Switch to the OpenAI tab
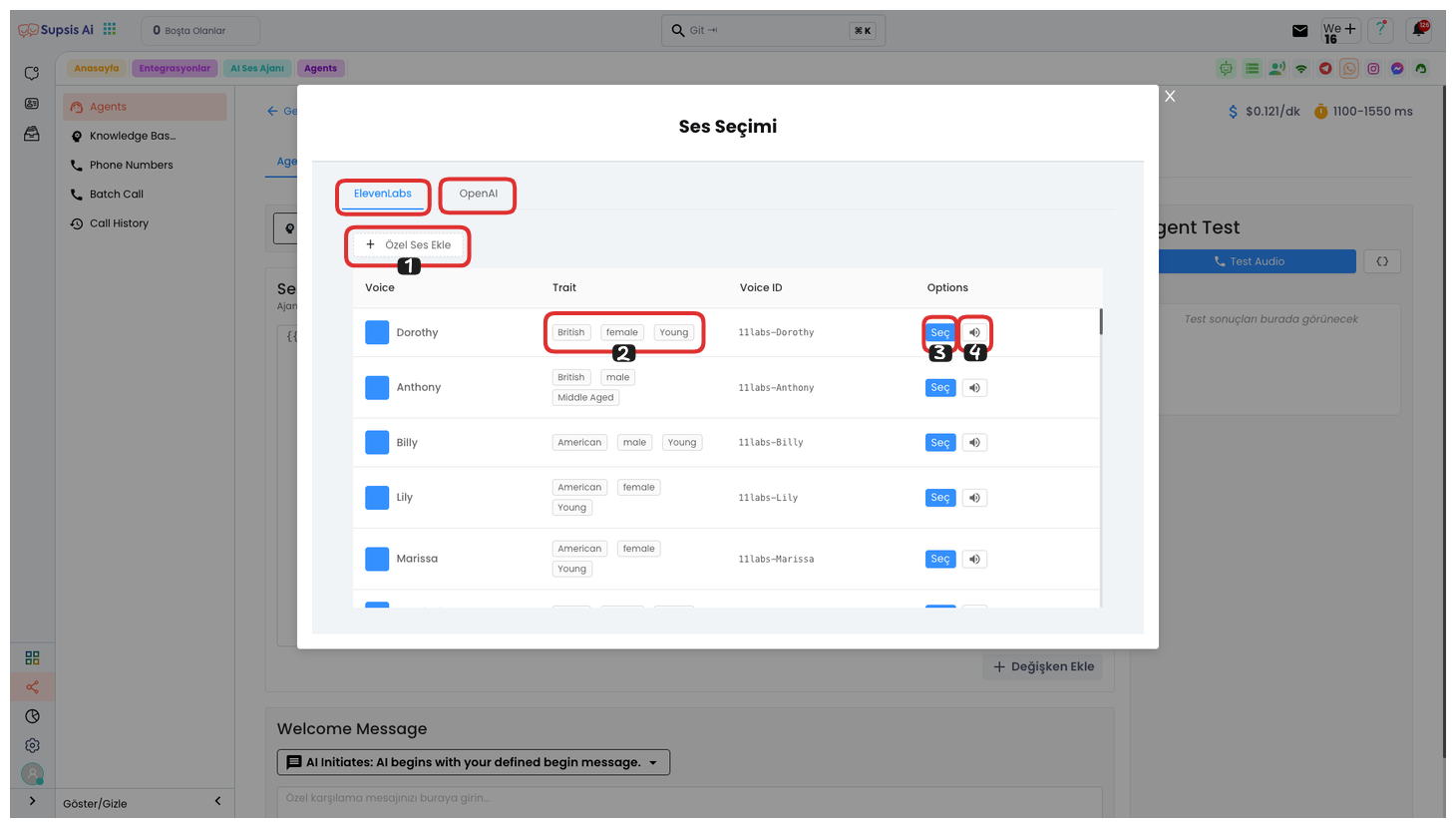 (x=478, y=194)
